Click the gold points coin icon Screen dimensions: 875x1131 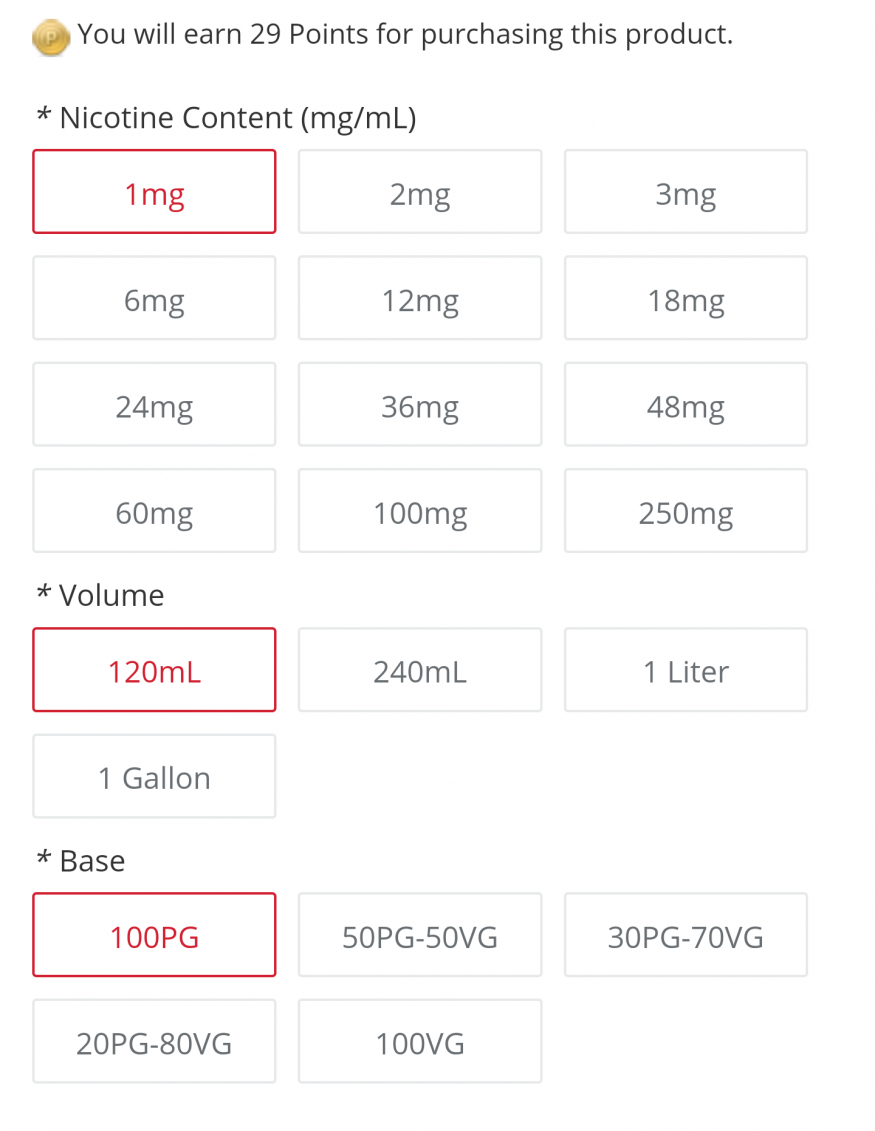tap(51, 38)
